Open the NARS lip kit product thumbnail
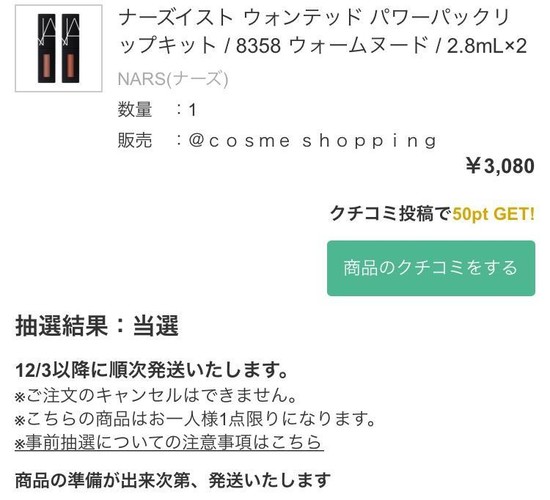 (x=59, y=48)
